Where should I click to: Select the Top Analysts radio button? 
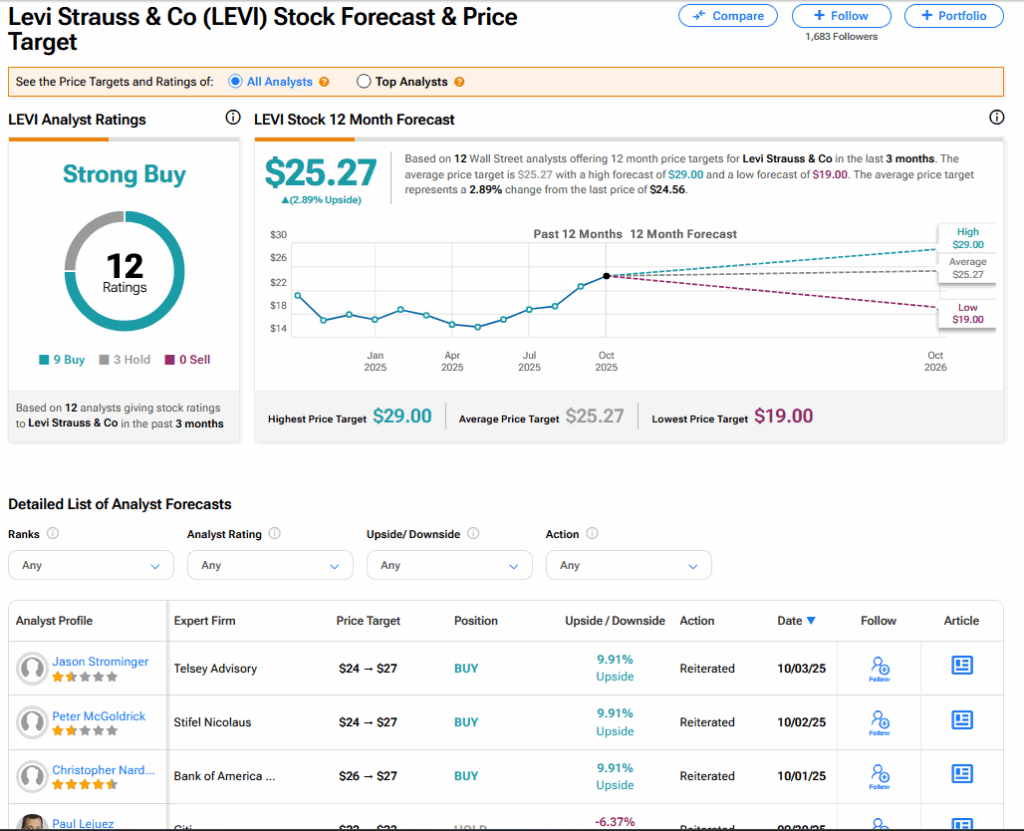(363, 82)
